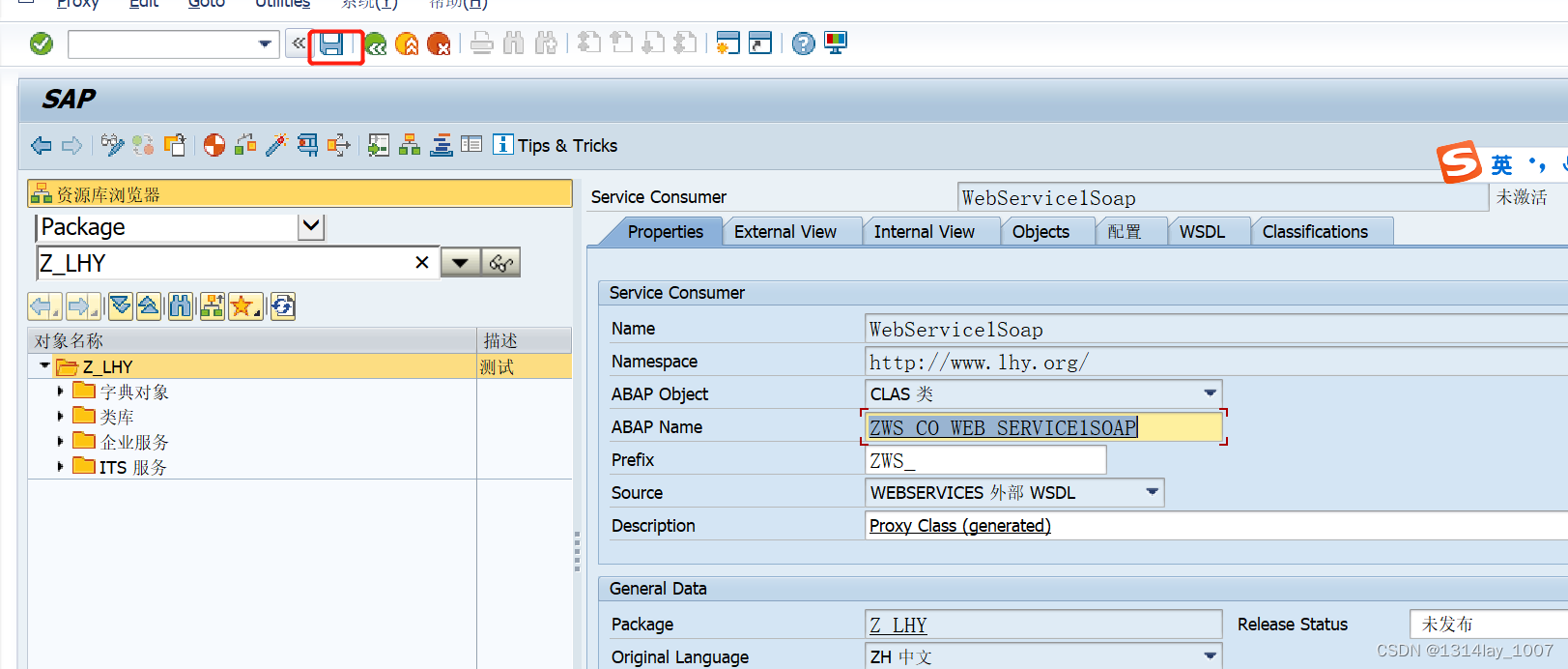Click the Display/Change glasses-pencil icon

coord(112,146)
